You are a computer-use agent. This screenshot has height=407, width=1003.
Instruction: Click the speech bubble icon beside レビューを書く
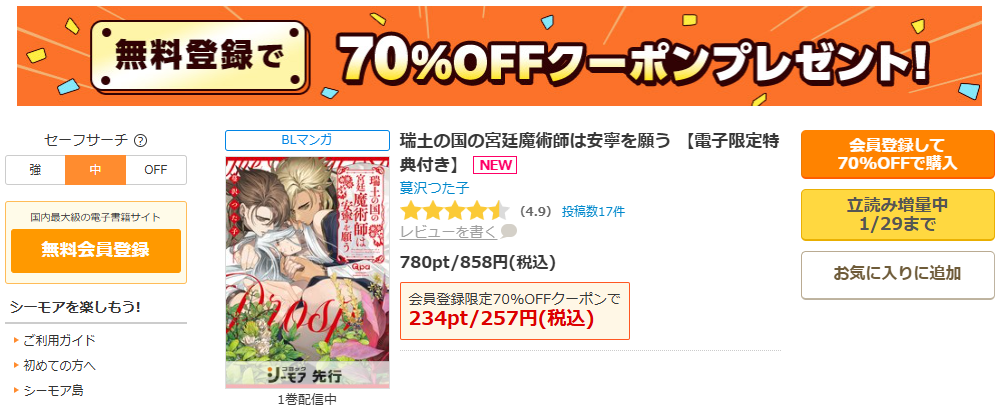(x=509, y=231)
